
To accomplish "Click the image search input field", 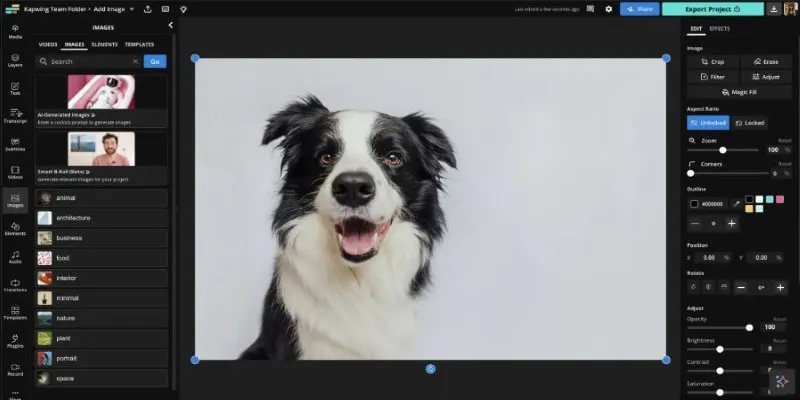I will pyautogui.click(x=90, y=61).
